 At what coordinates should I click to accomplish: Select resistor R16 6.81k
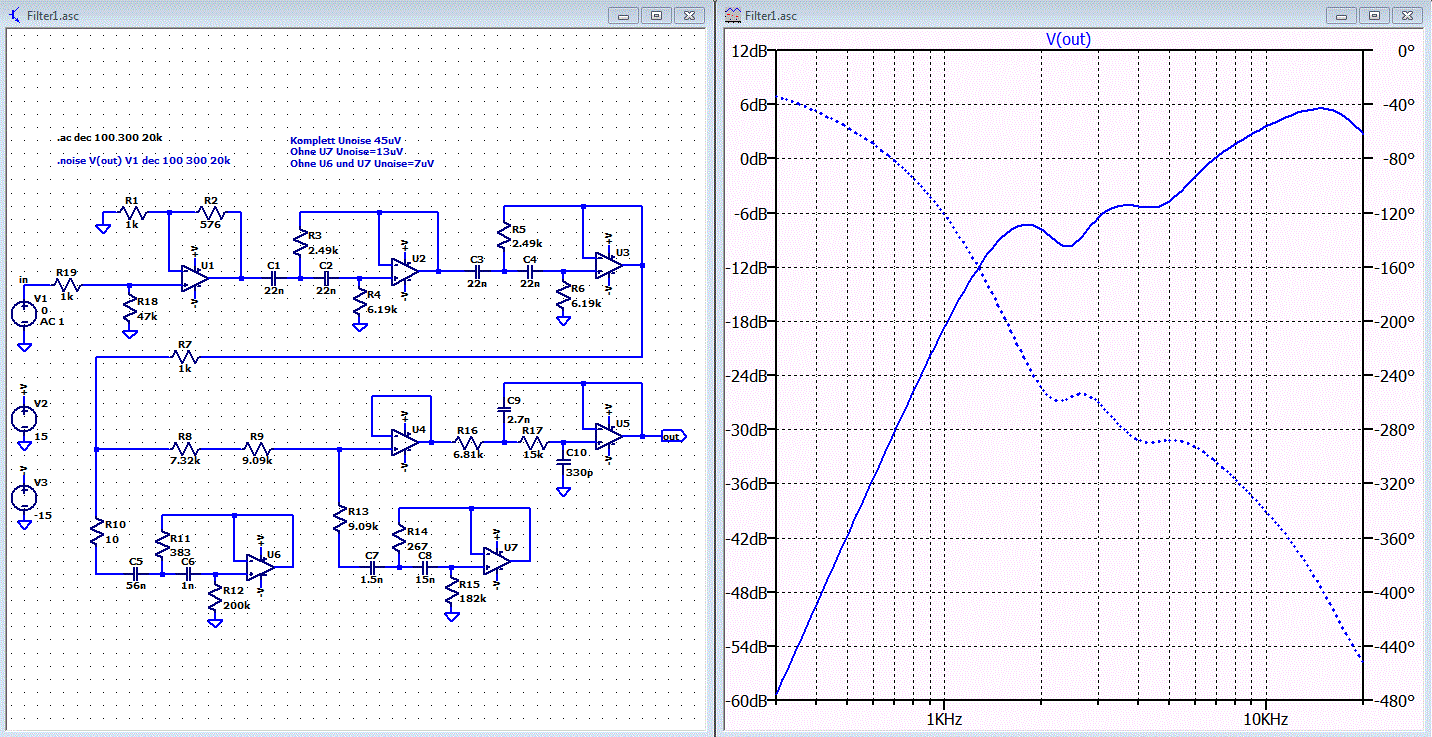pos(469,442)
